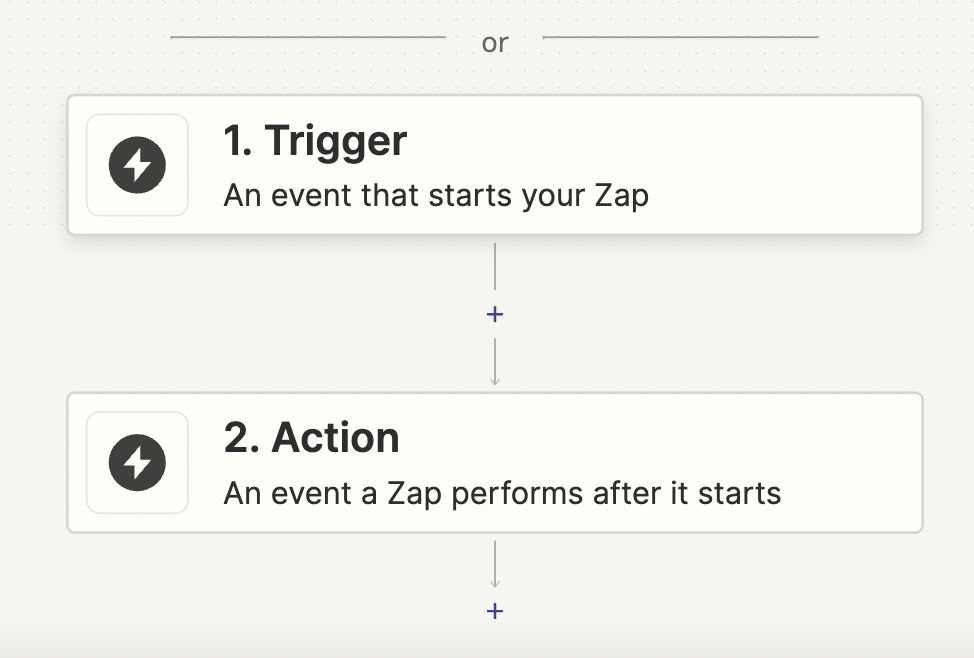Click the plus icon between Trigger and Action
Screen dimensions: 974x658
point(494,313)
